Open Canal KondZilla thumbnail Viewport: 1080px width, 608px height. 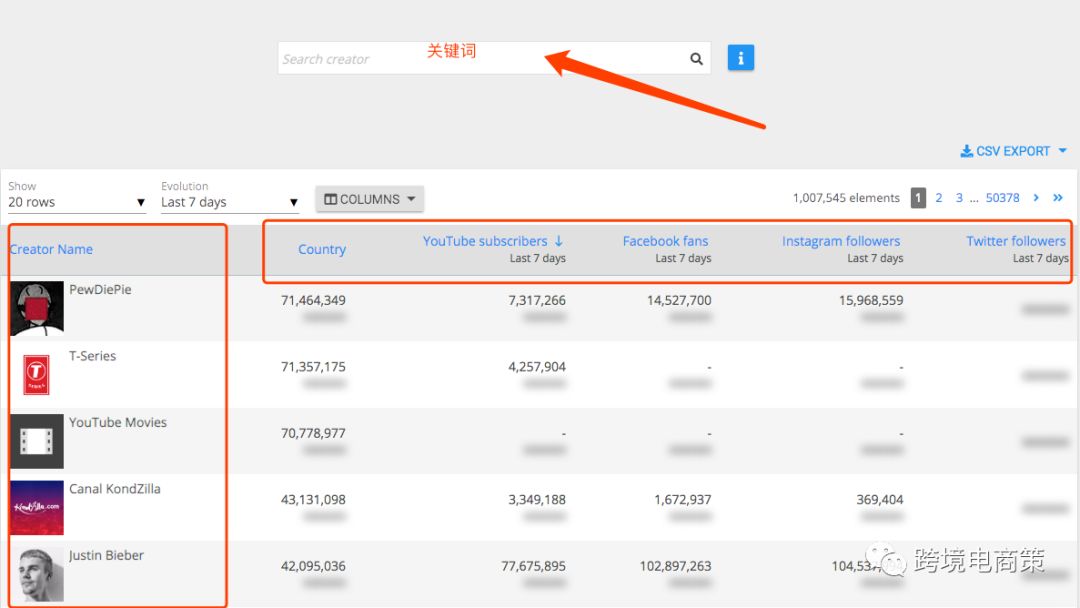[x=37, y=507]
